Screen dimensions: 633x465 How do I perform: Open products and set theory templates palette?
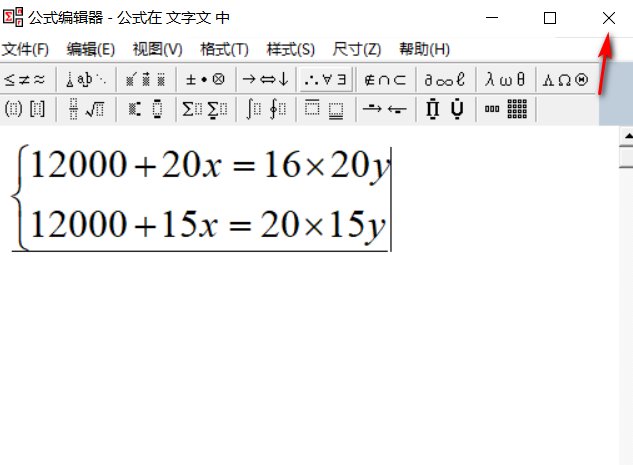[445, 109]
